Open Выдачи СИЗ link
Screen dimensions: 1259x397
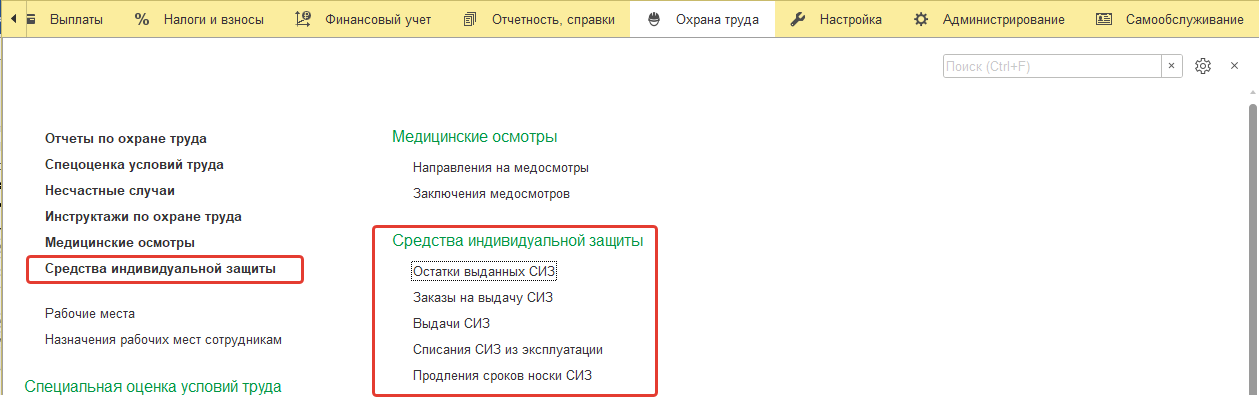click(451, 324)
